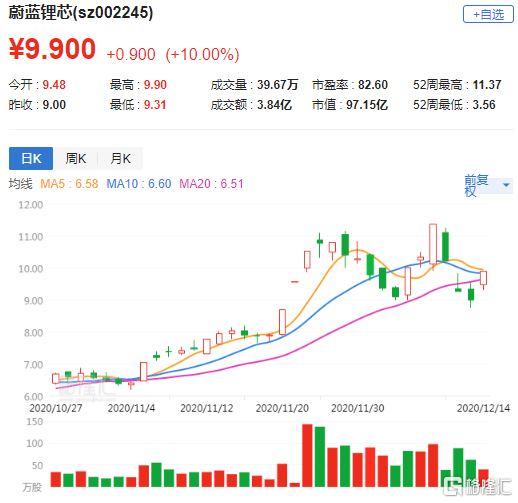This screenshot has height=503, width=518.
Task: Click the change value +0.900
Action: (x=131, y=54)
